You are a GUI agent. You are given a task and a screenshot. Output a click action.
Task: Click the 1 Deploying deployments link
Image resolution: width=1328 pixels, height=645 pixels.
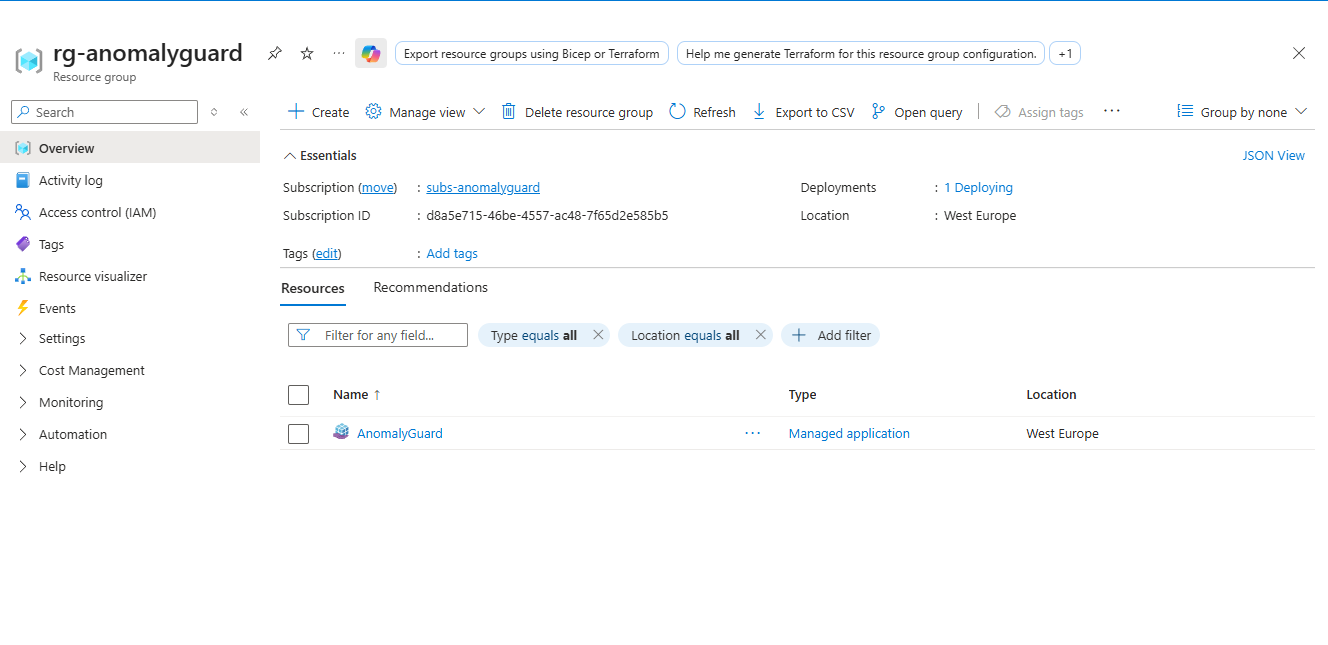click(x=978, y=188)
